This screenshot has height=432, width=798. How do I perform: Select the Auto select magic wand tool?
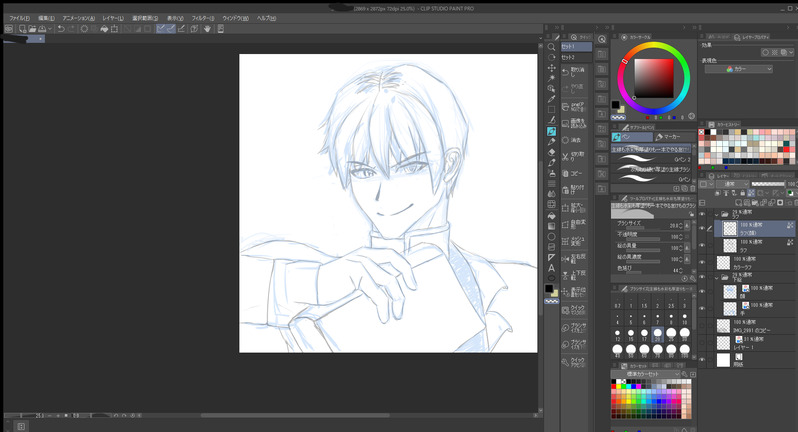(551, 78)
